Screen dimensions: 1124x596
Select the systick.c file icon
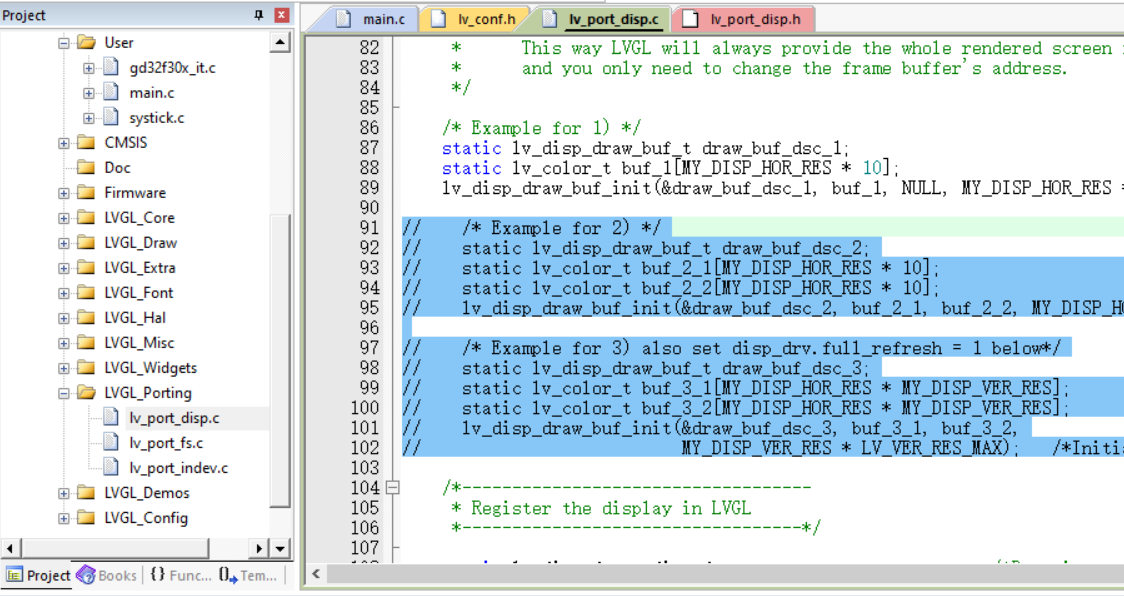pos(110,118)
